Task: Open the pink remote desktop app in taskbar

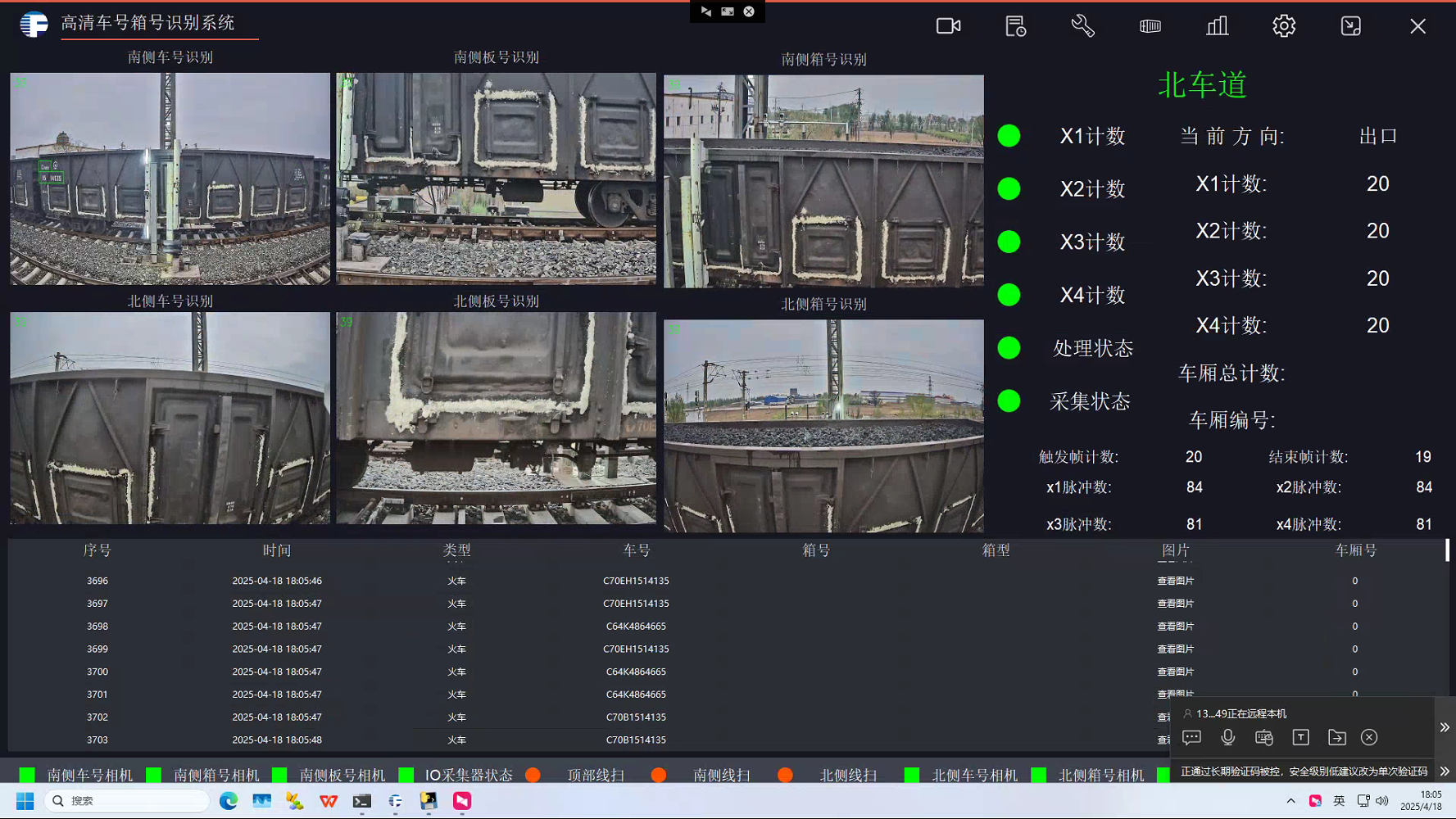Action: (462, 801)
